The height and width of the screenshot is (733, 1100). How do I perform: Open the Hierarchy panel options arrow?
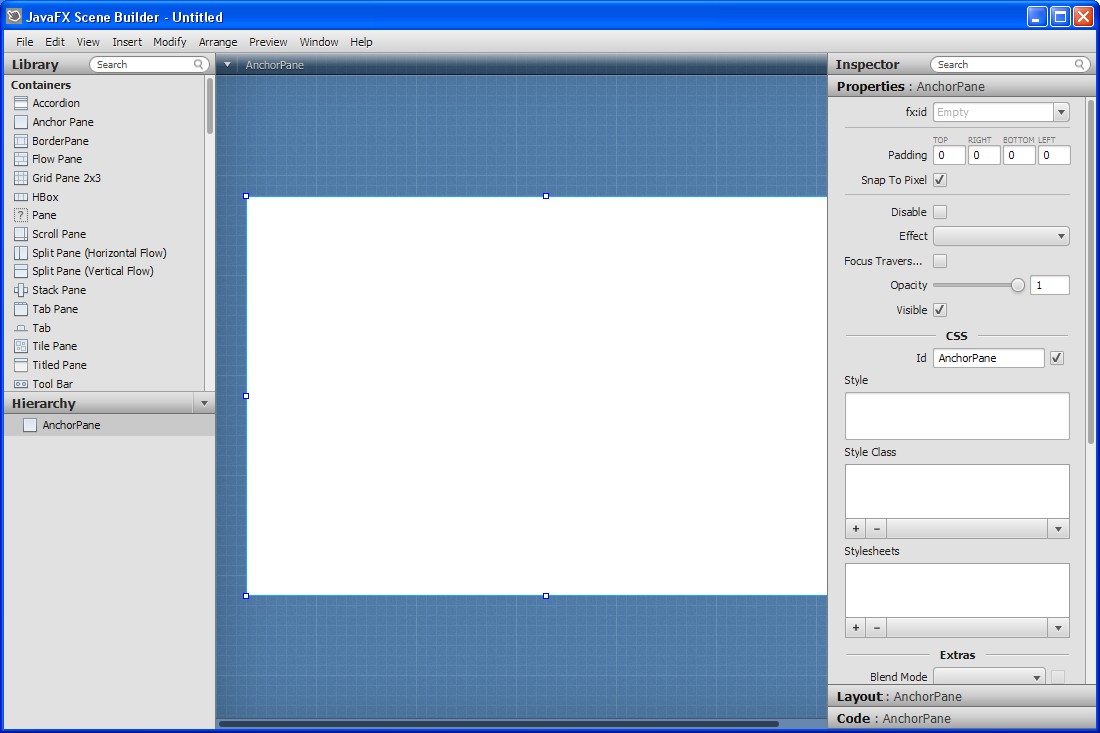(204, 403)
